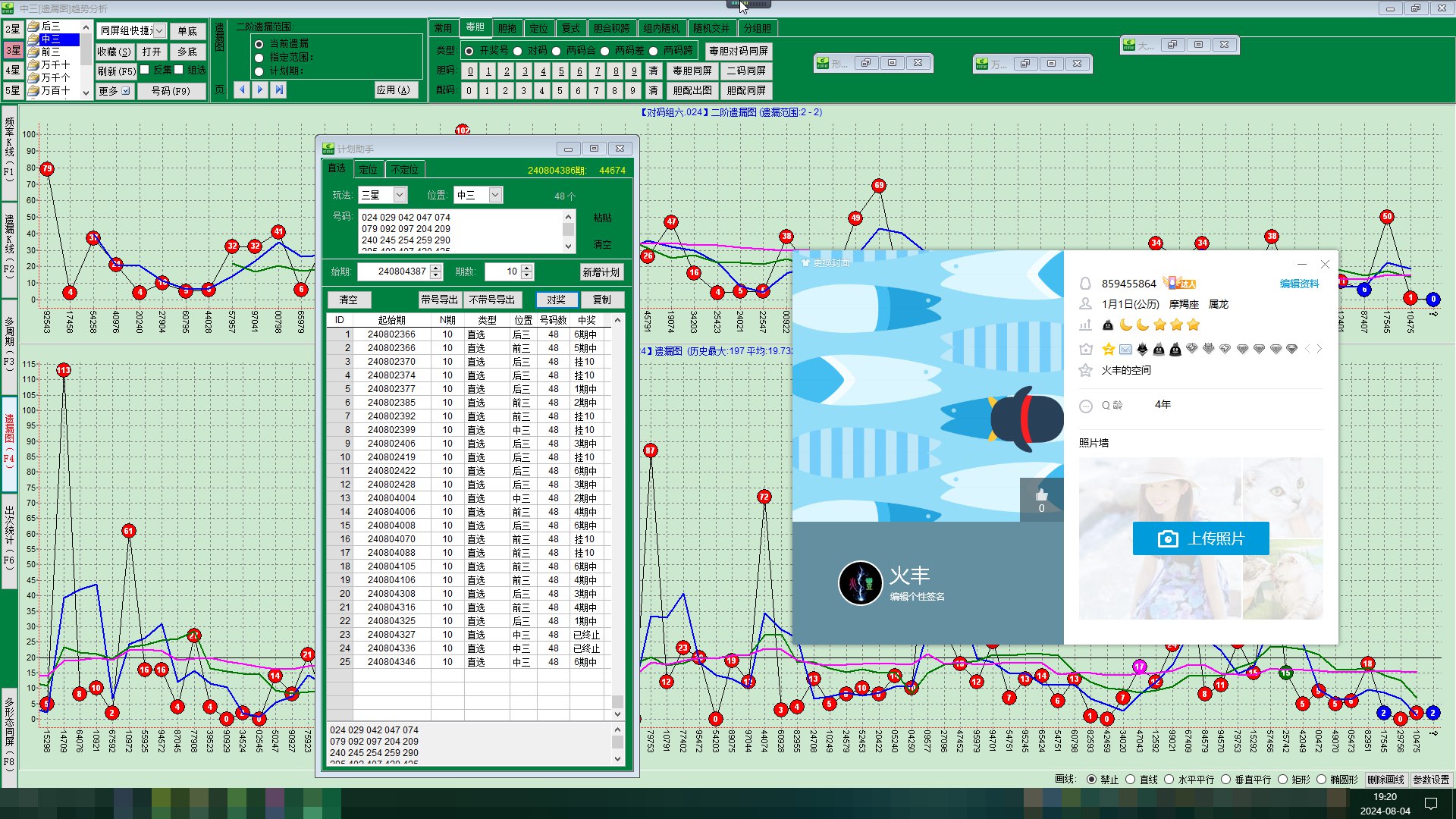The image size is (1456, 819).
Task: Click 更换封面 shirt icon on cover
Action: click(x=805, y=262)
